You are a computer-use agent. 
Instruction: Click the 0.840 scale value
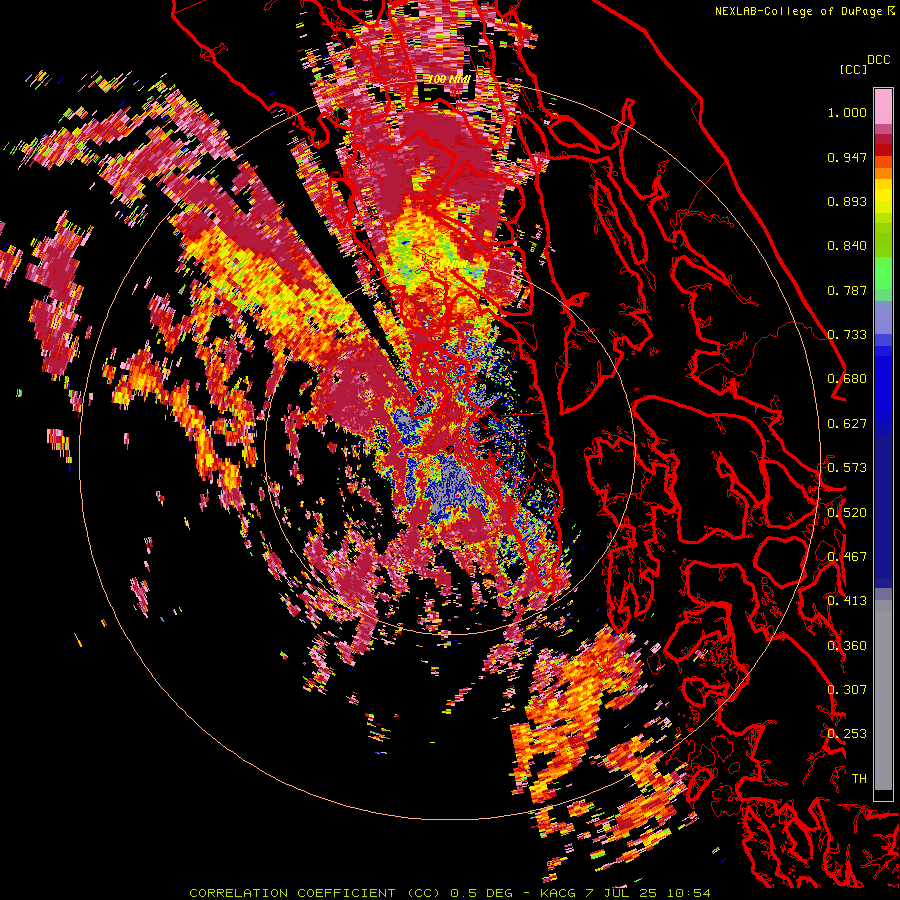point(847,246)
